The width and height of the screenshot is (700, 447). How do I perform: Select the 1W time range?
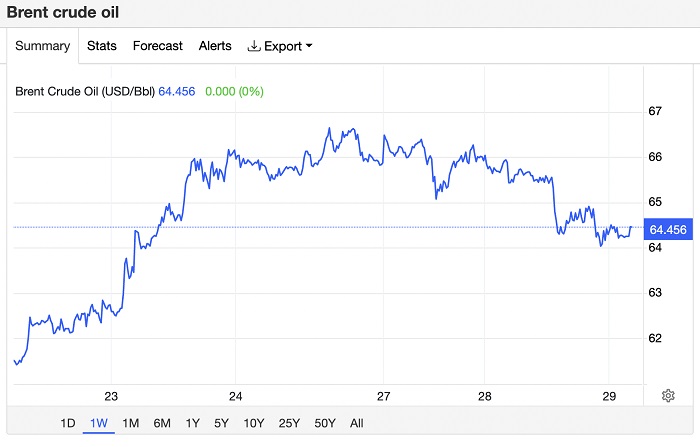(x=99, y=423)
